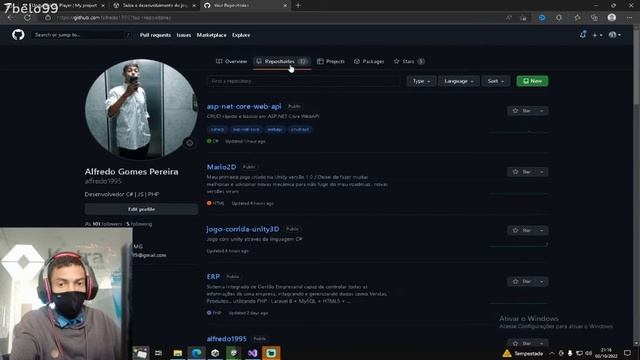Open the Windows action center icon
This screenshot has height=360, width=640.
pos(627,353)
